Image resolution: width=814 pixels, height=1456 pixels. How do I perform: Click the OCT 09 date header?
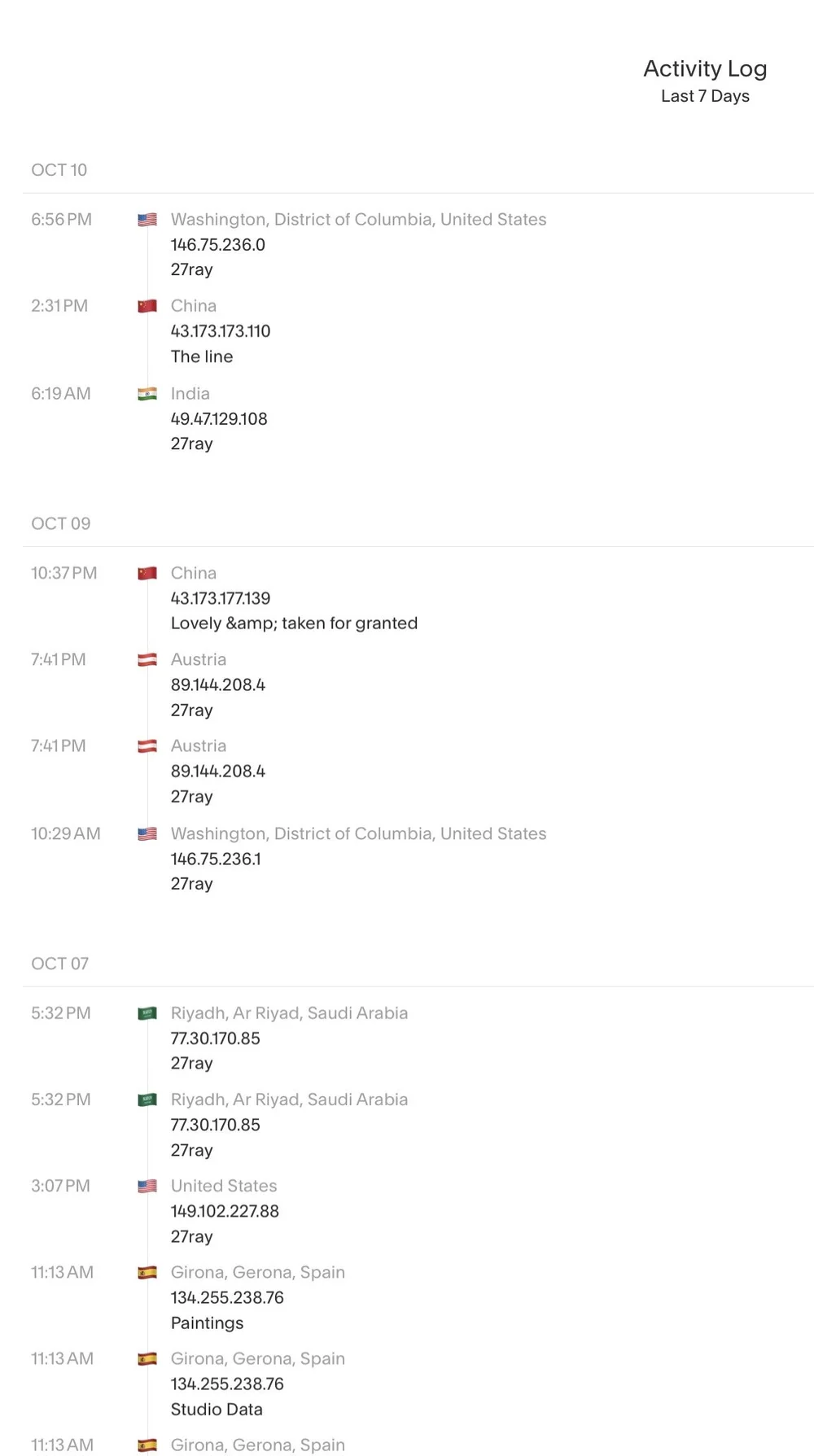tap(61, 523)
